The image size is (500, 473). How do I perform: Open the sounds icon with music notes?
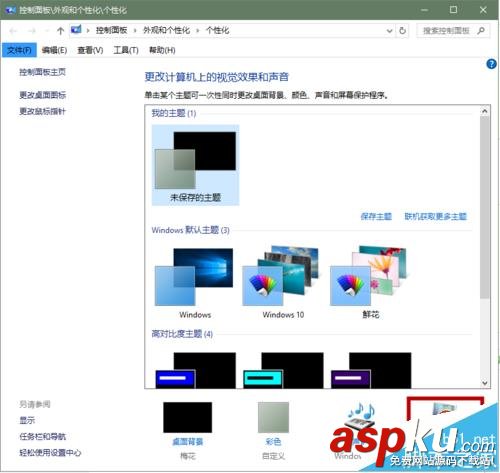361,416
